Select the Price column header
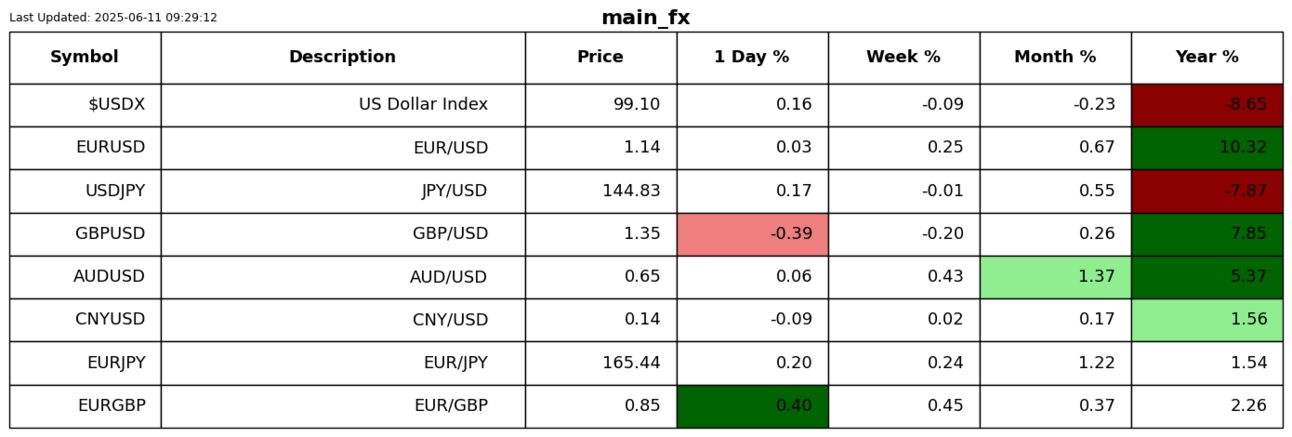This screenshot has width=1292, height=437. [600, 57]
